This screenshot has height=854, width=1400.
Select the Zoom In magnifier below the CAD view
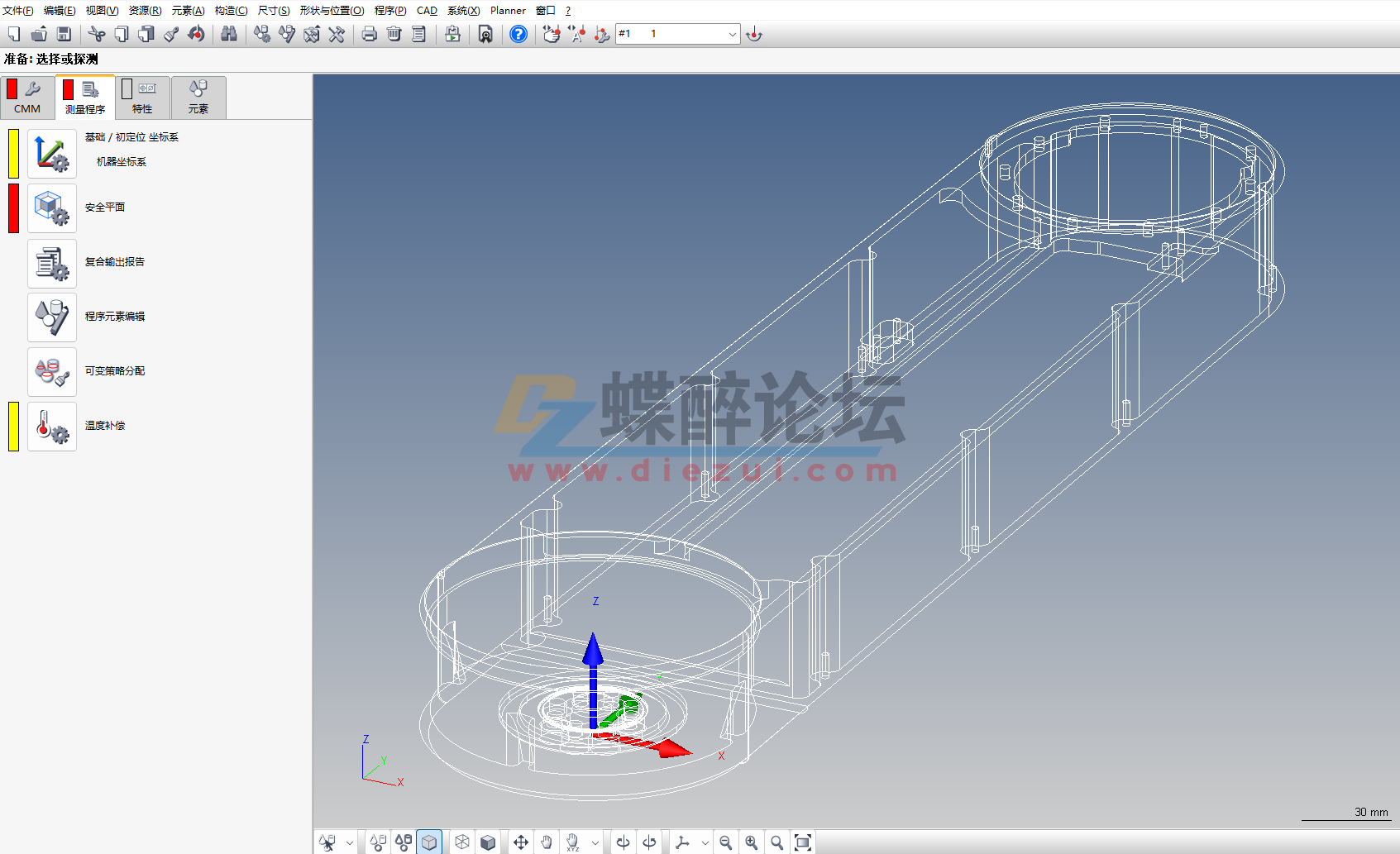click(751, 842)
